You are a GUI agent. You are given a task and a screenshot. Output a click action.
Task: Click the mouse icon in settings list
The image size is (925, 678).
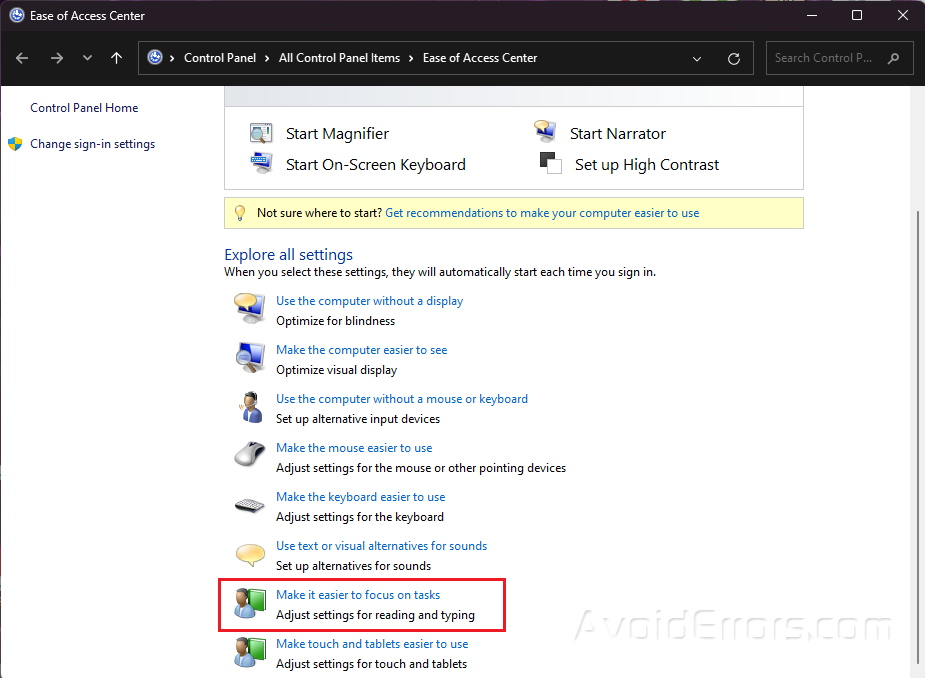249,456
